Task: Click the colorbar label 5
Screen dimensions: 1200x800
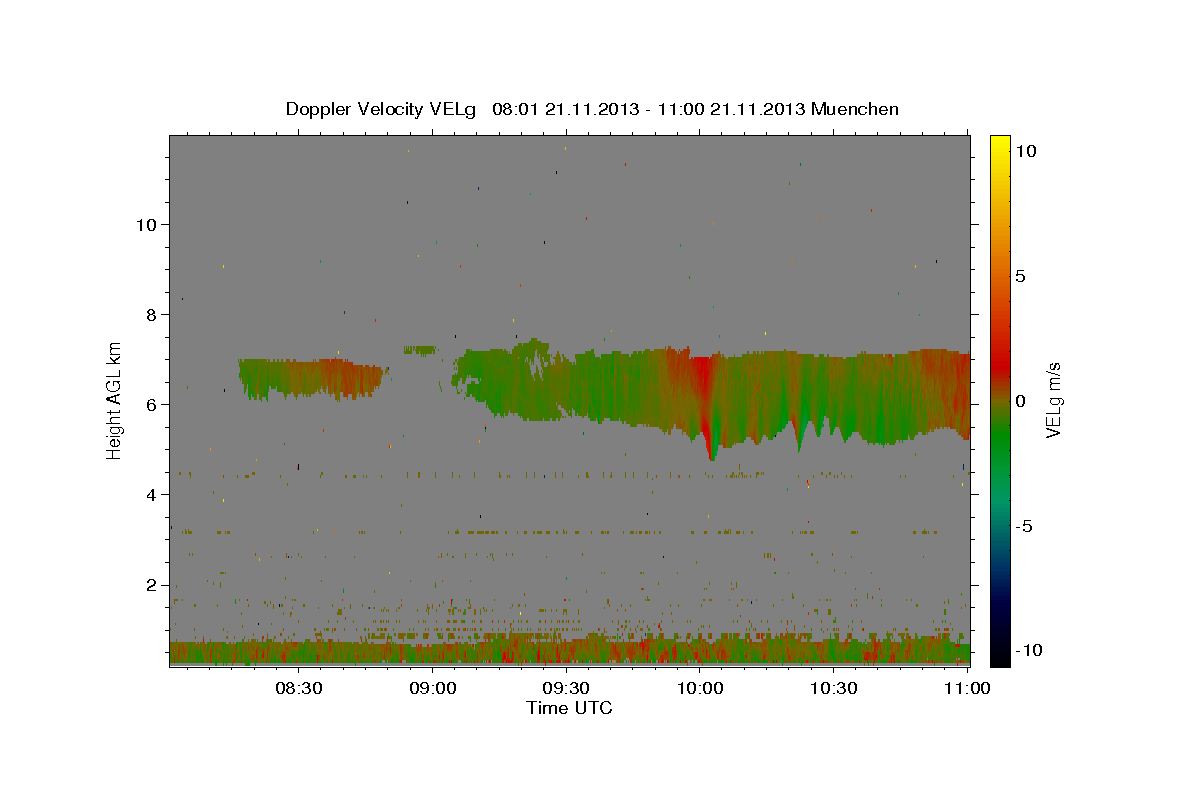Action: click(1020, 275)
